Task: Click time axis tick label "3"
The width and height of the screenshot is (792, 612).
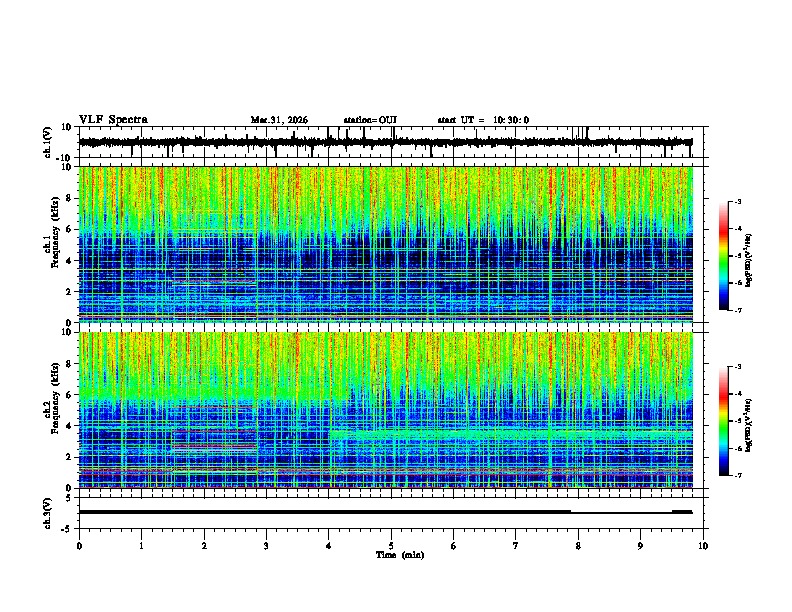Action: (x=266, y=546)
